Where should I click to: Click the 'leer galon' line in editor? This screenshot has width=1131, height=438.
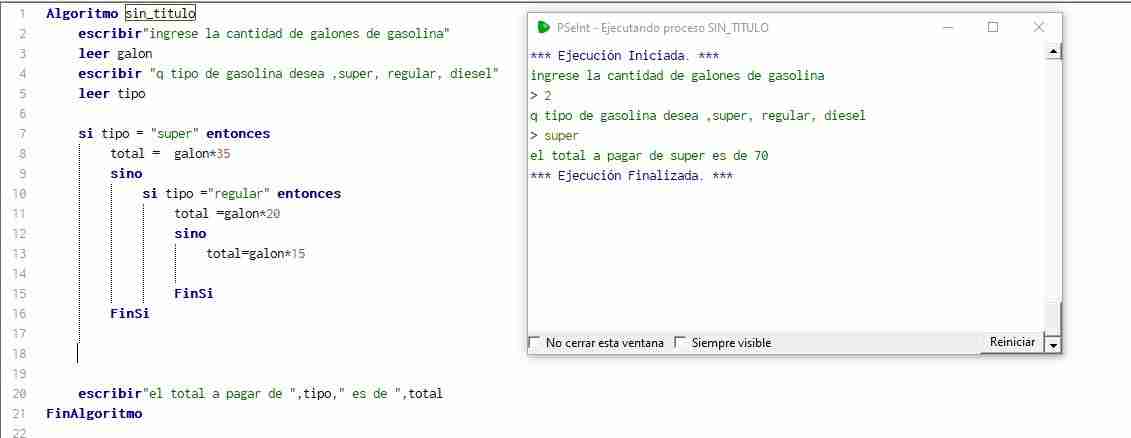tap(115, 53)
